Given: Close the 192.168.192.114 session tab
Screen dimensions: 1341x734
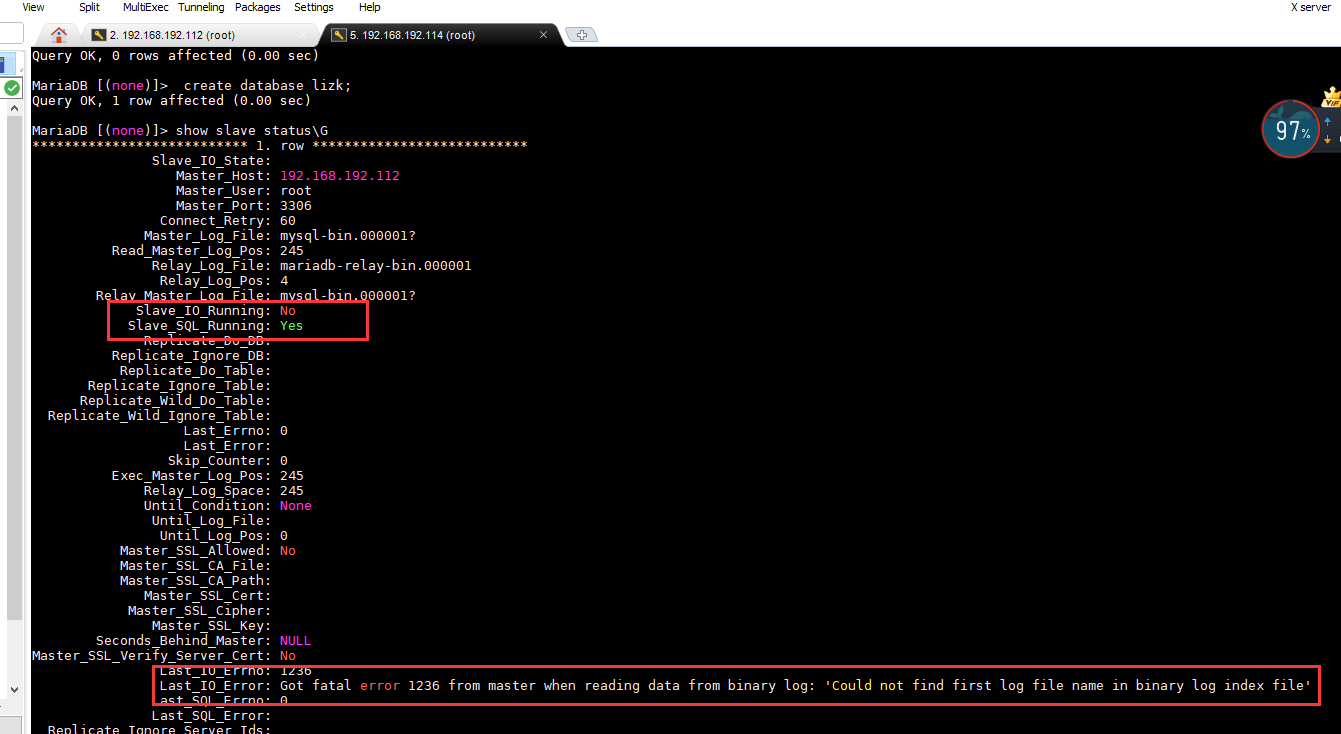Looking at the screenshot, I should (544, 35).
